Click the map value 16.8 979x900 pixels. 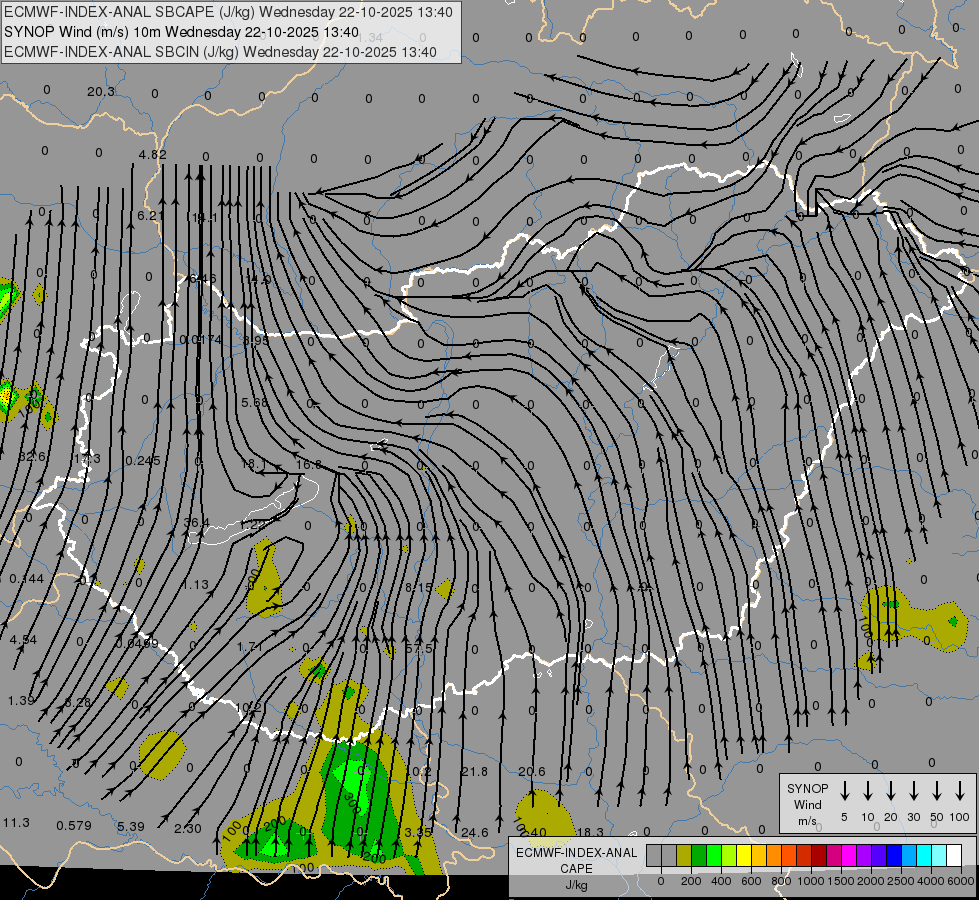pyautogui.click(x=308, y=464)
